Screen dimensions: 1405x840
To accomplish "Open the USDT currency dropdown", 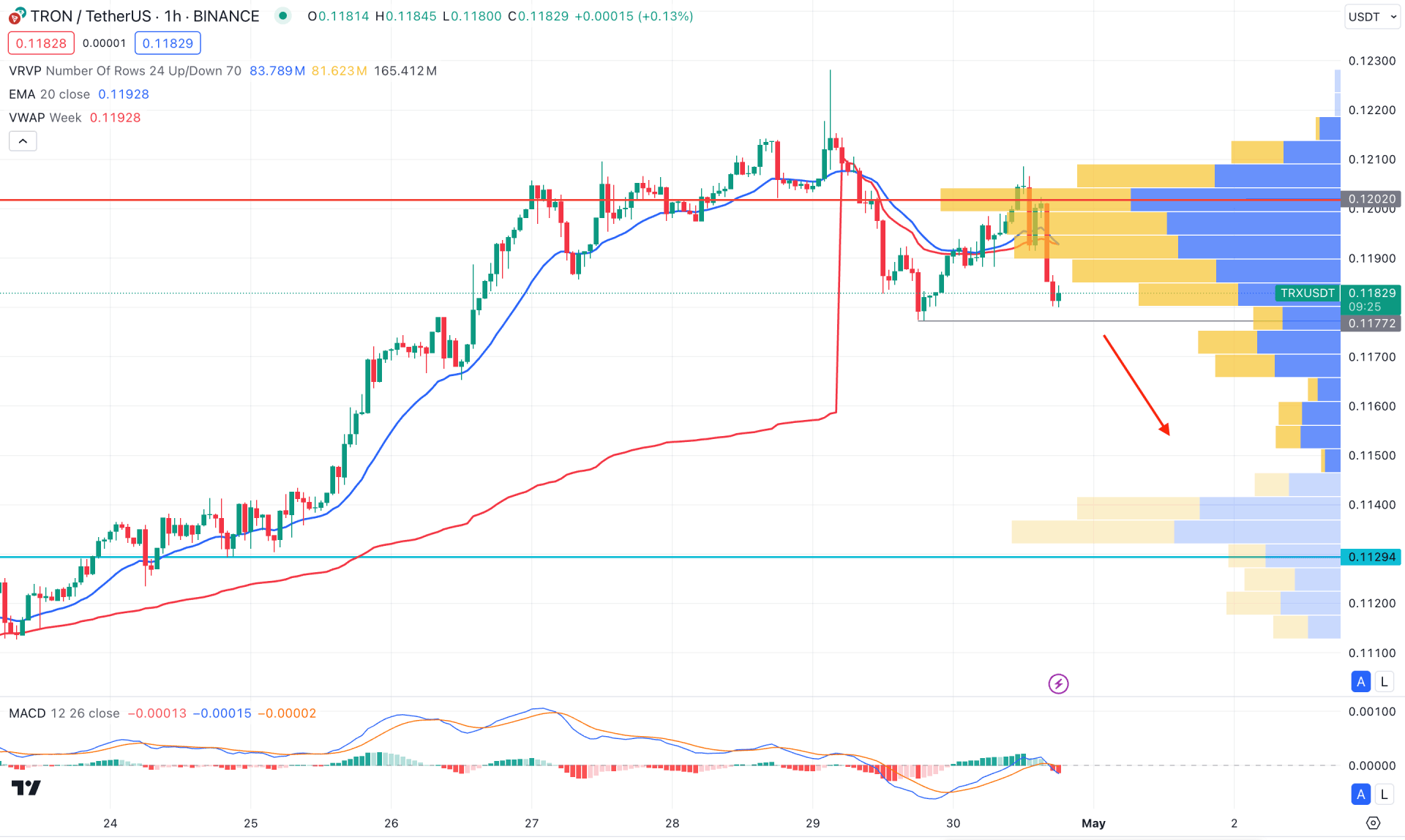I will pos(1372,16).
